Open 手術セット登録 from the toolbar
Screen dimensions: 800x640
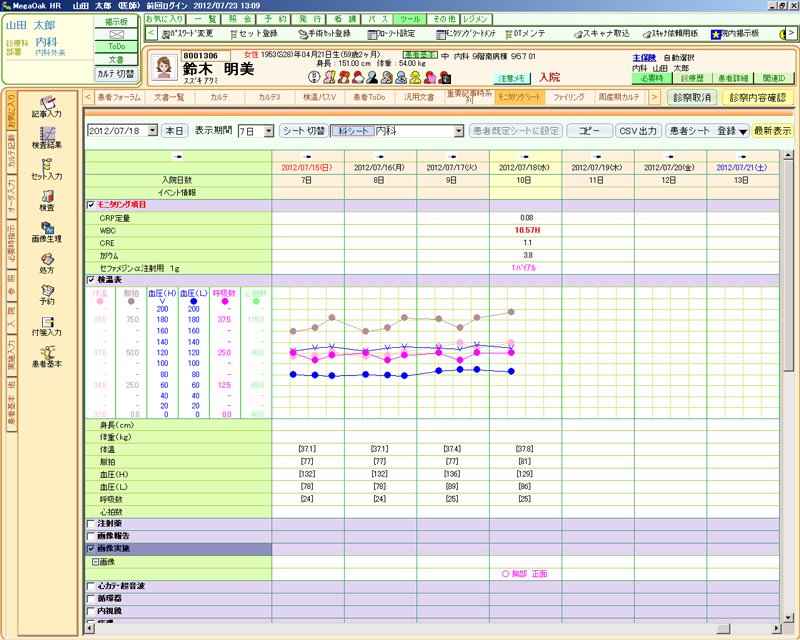(x=325, y=34)
